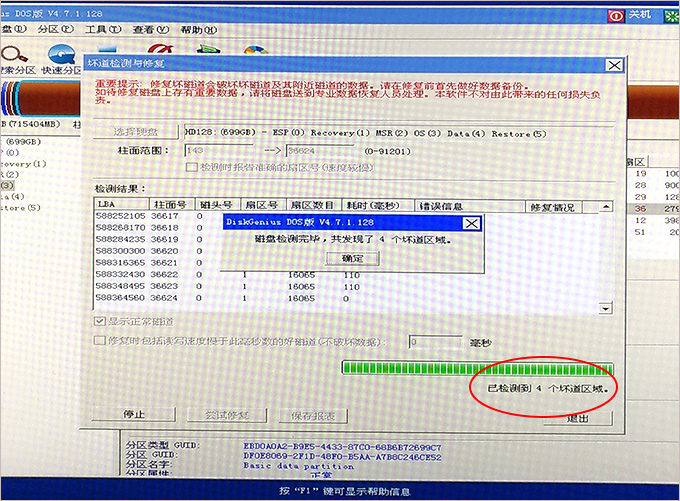680x501 pixels.
Task: Click the 退出 button
Action: tap(578, 418)
